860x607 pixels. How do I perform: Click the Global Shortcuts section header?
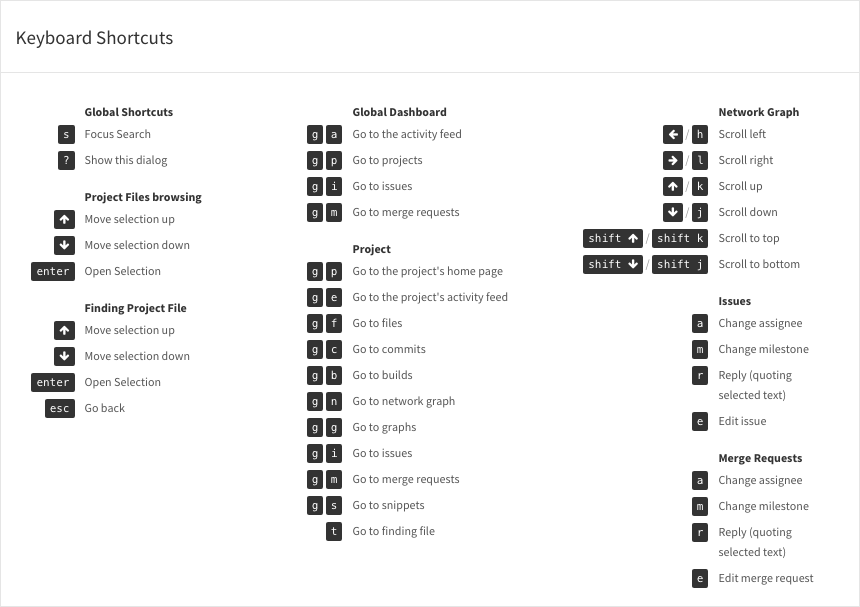(129, 112)
